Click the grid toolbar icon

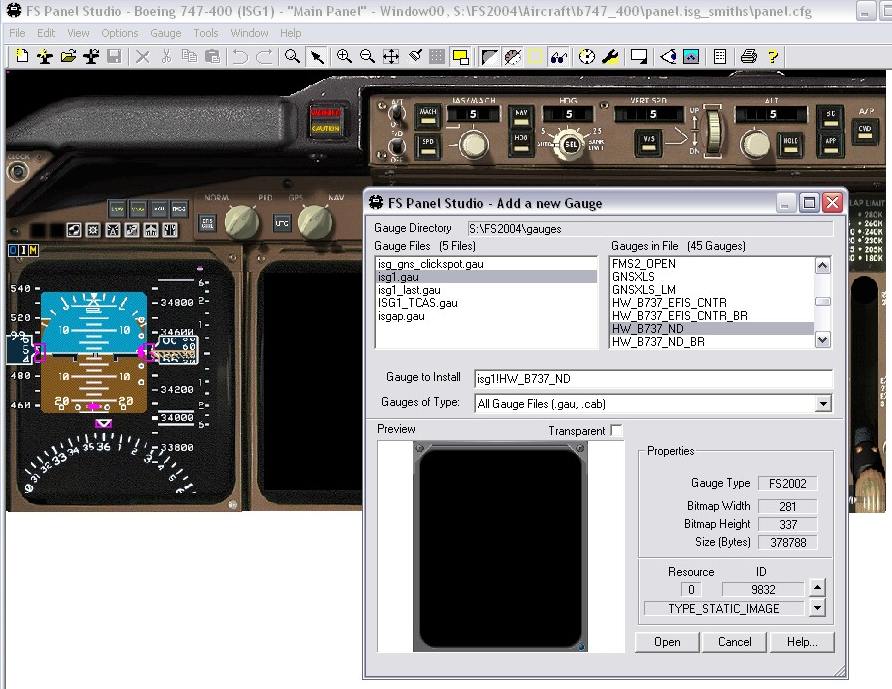coord(437,56)
